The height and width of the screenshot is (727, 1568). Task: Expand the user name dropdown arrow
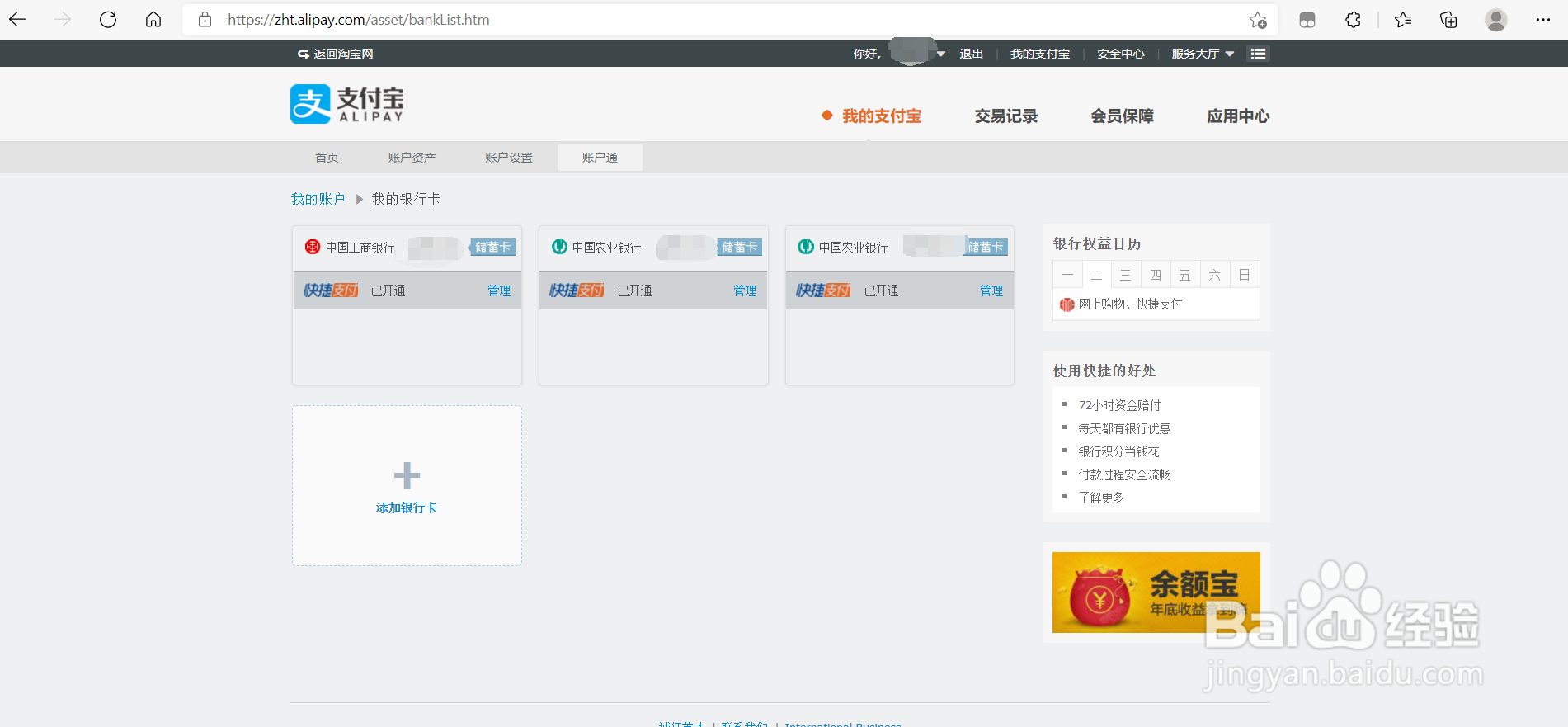[941, 54]
